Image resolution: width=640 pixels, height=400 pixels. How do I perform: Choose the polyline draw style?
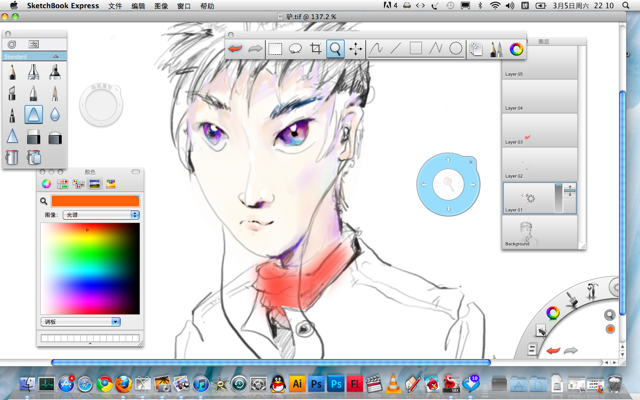(x=436, y=49)
